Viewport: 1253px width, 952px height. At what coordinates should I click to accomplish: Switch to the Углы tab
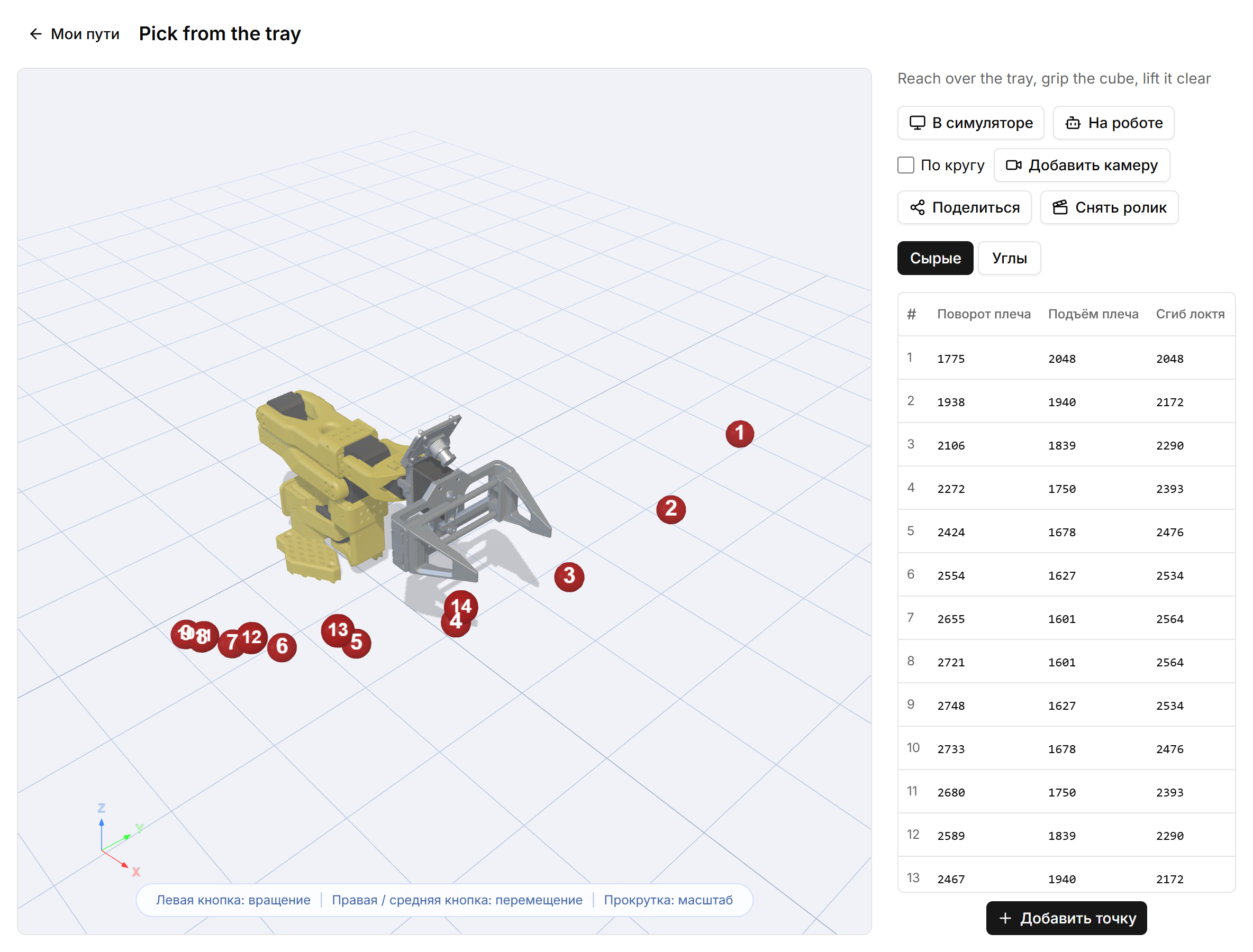pos(1009,258)
